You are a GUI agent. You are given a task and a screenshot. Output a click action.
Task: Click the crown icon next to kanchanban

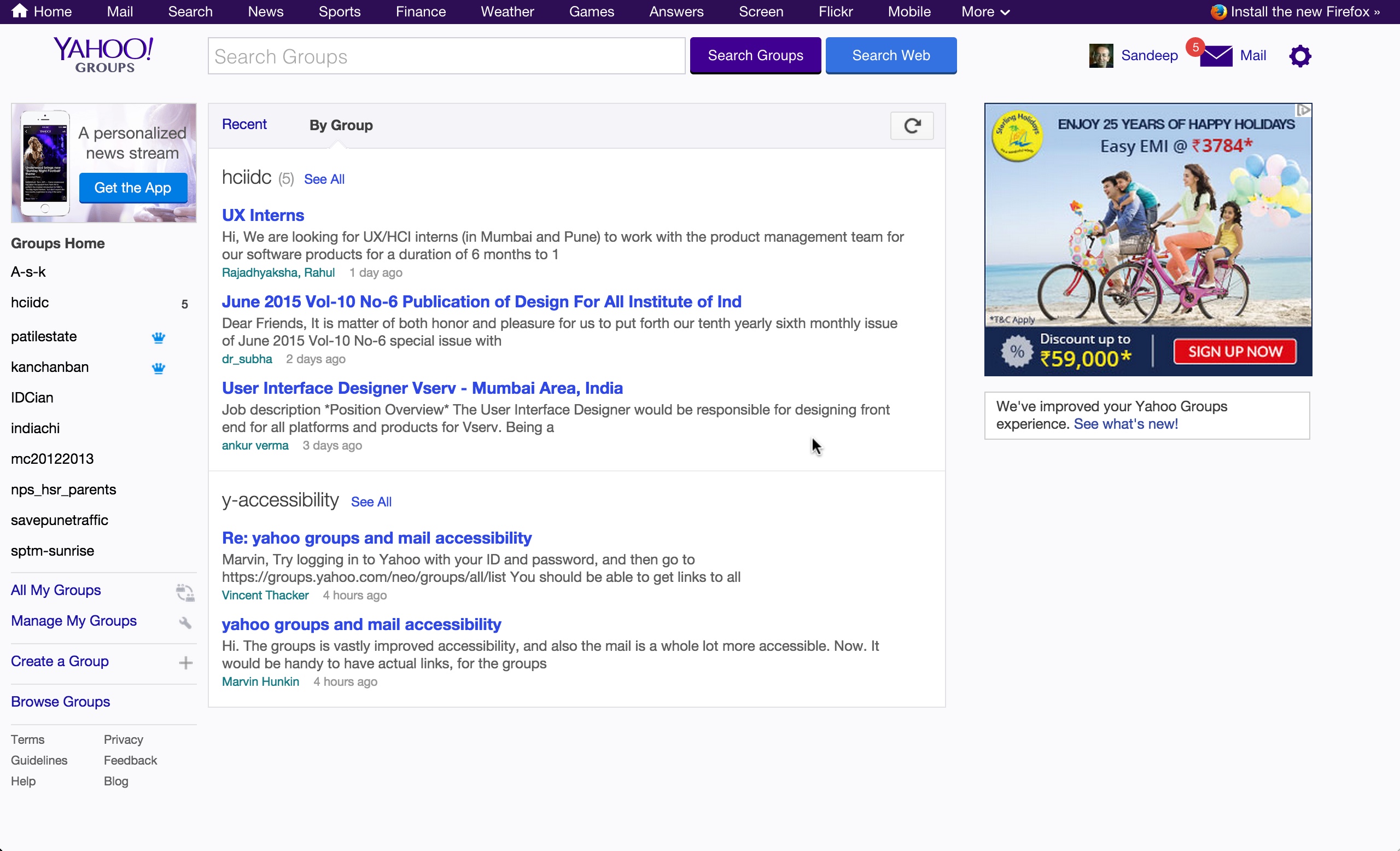click(x=159, y=368)
